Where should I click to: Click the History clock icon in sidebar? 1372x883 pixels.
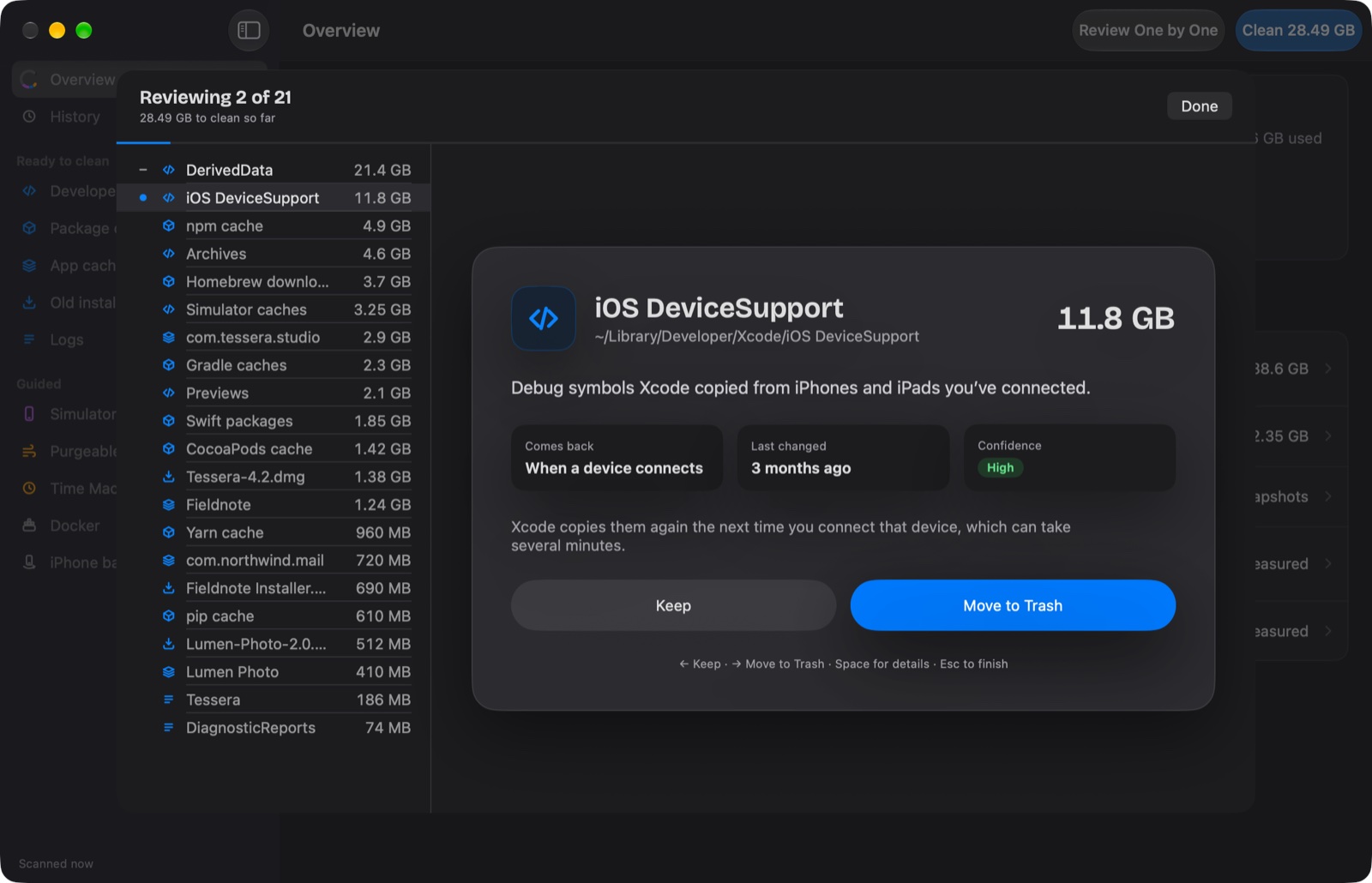tap(29, 116)
